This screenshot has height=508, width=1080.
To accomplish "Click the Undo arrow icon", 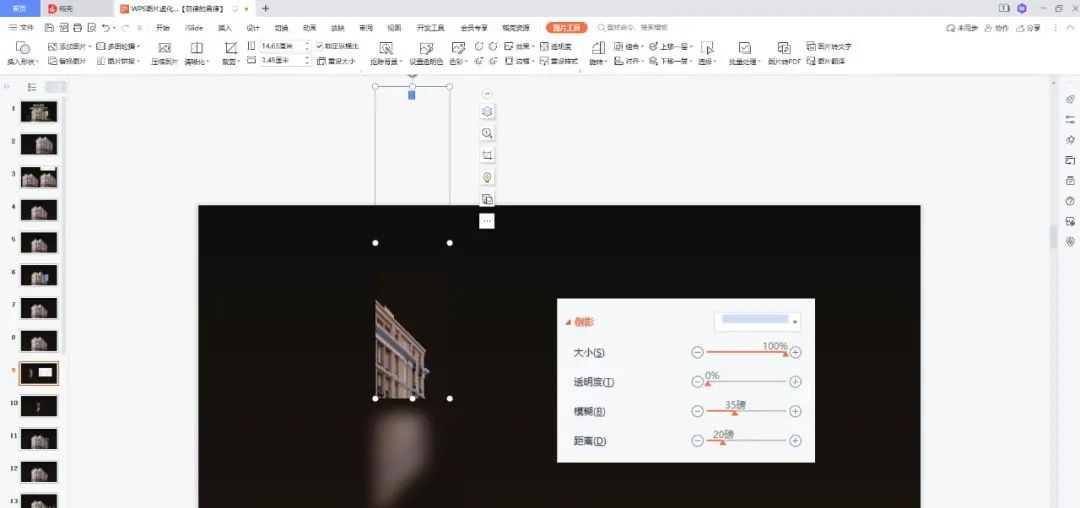I will click(105, 28).
